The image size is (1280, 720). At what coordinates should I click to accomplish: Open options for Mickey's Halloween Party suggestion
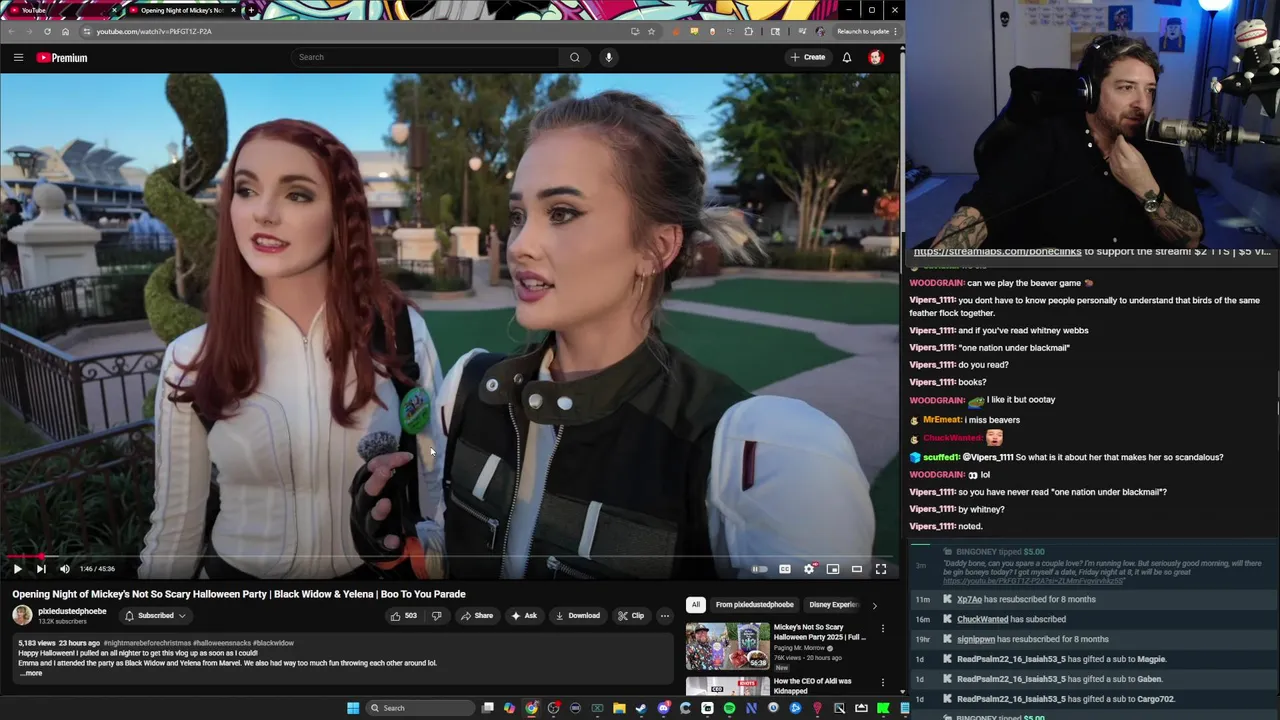coord(882,629)
